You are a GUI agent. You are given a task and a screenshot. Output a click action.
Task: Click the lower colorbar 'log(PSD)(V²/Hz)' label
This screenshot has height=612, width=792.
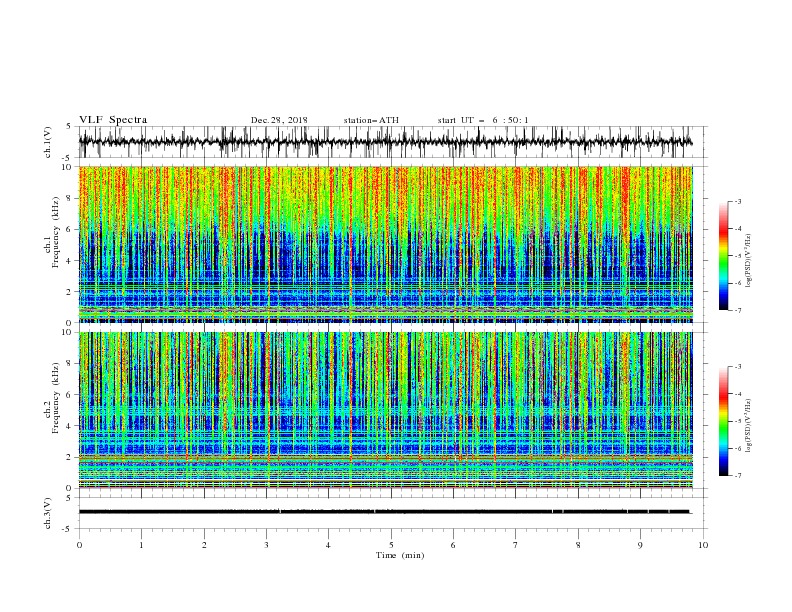(x=749, y=426)
